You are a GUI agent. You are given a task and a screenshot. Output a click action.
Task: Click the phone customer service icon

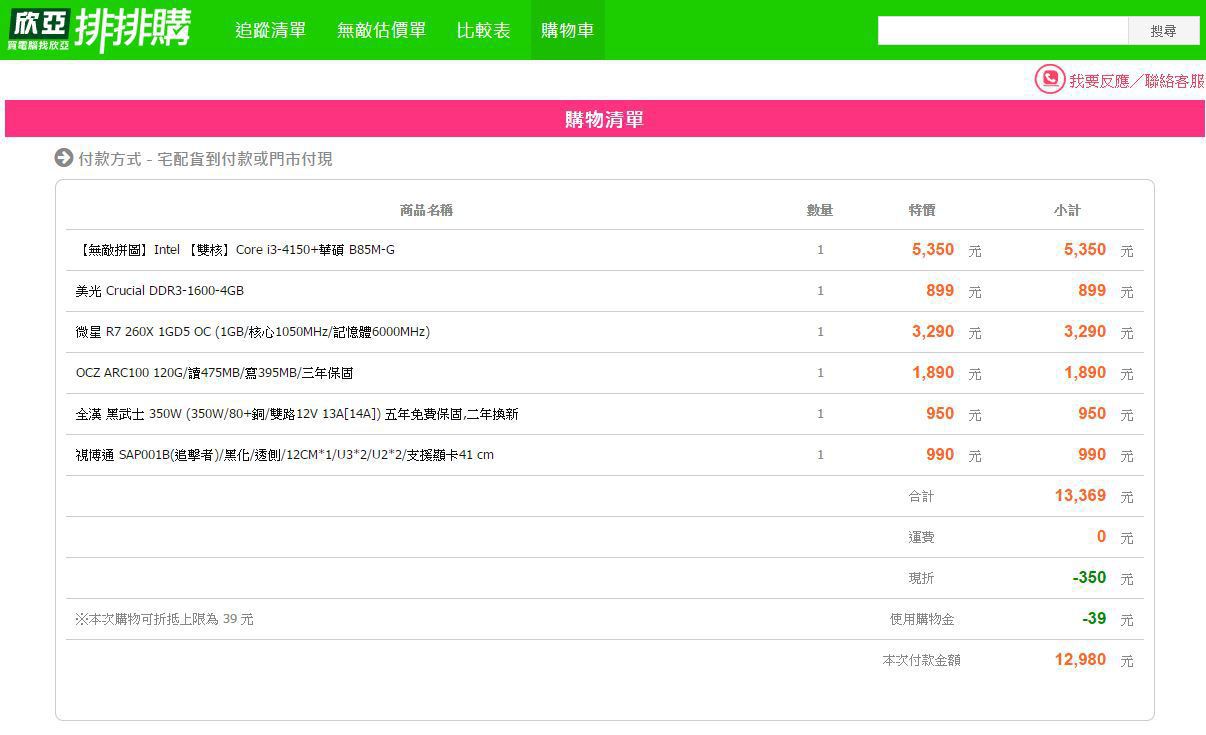[1049, 79]
